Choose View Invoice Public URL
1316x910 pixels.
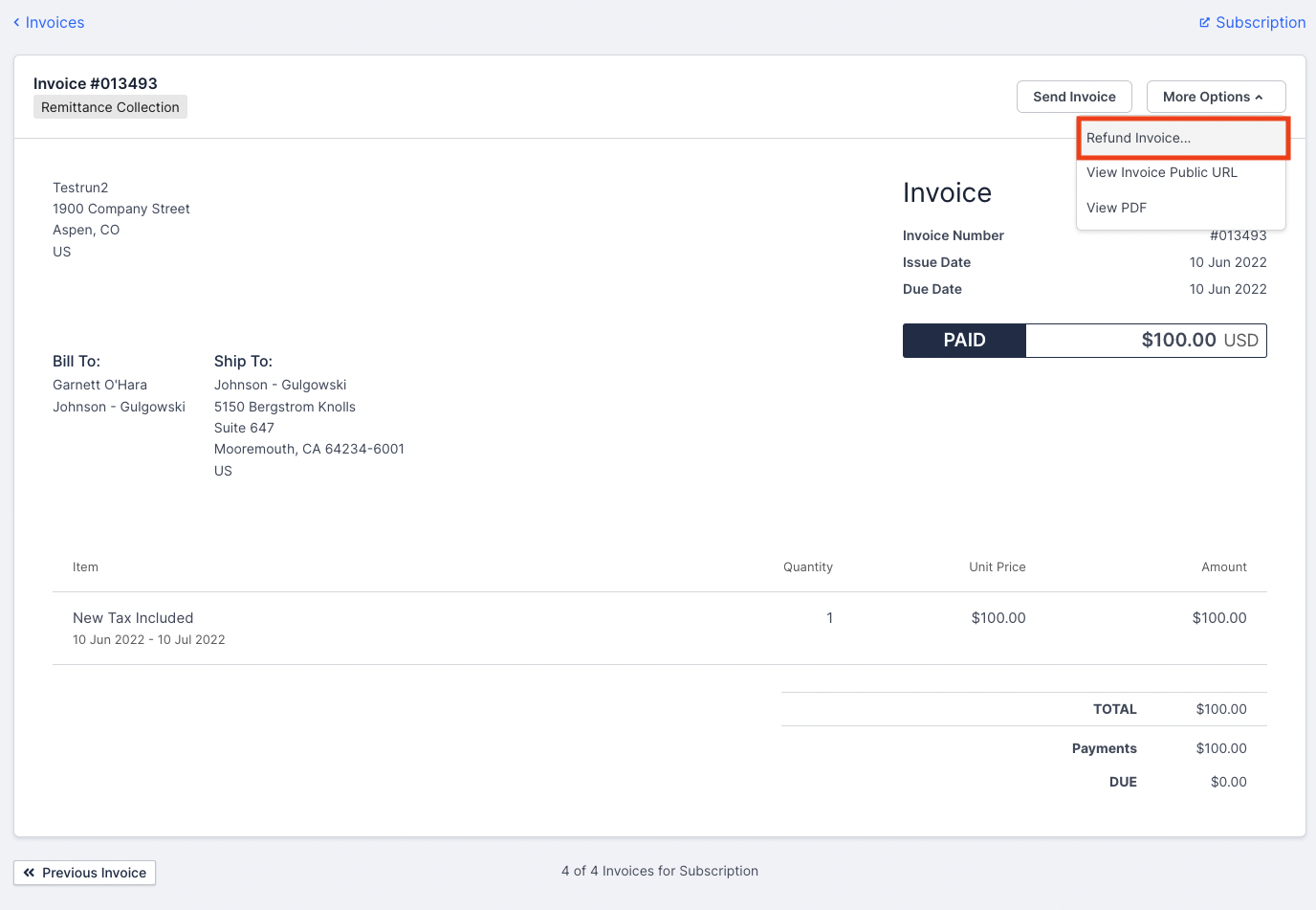click(x=1160, y=172)
